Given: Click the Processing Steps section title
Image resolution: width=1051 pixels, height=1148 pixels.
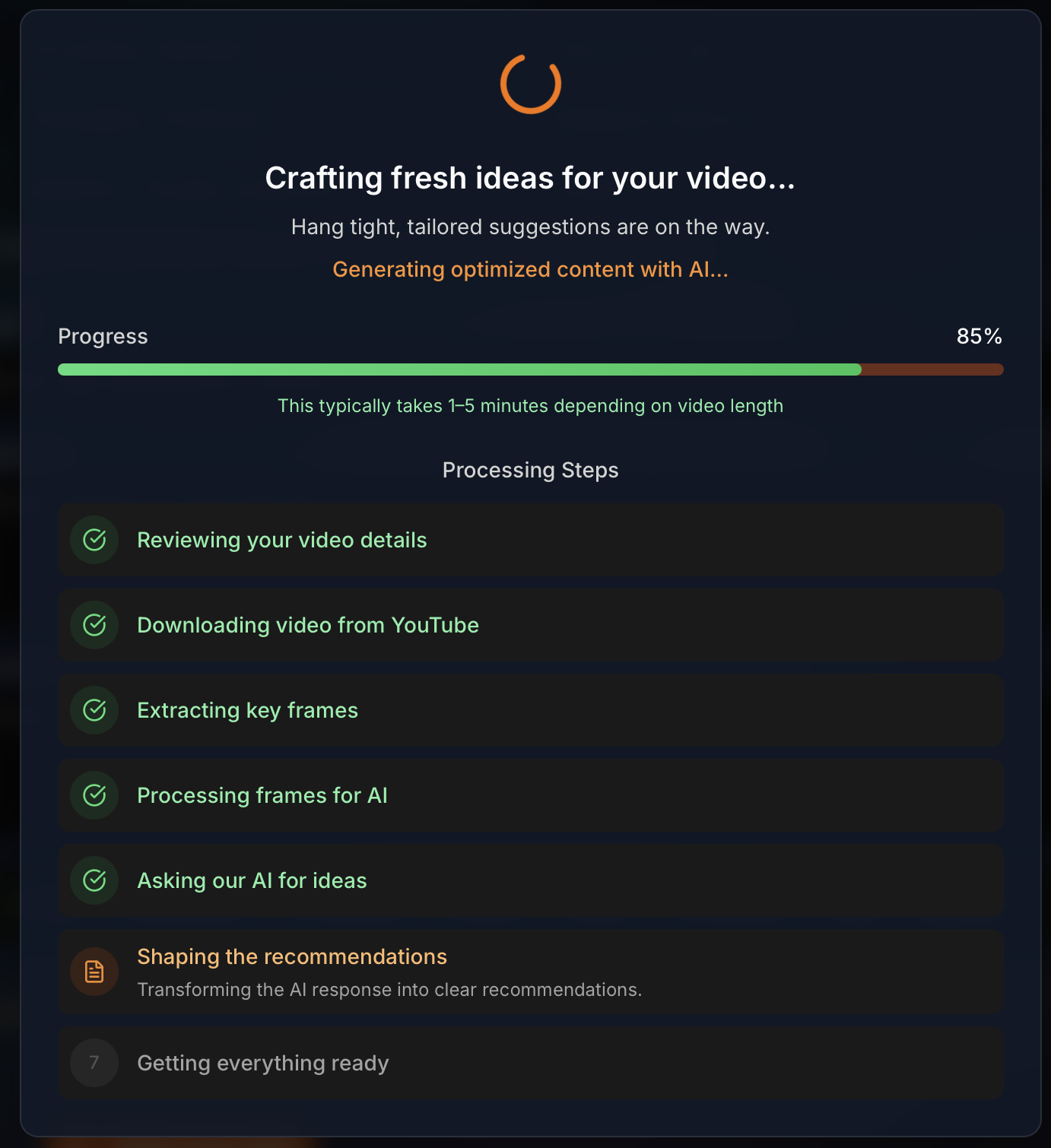Looking at the screenshot, I should point(530,470).
